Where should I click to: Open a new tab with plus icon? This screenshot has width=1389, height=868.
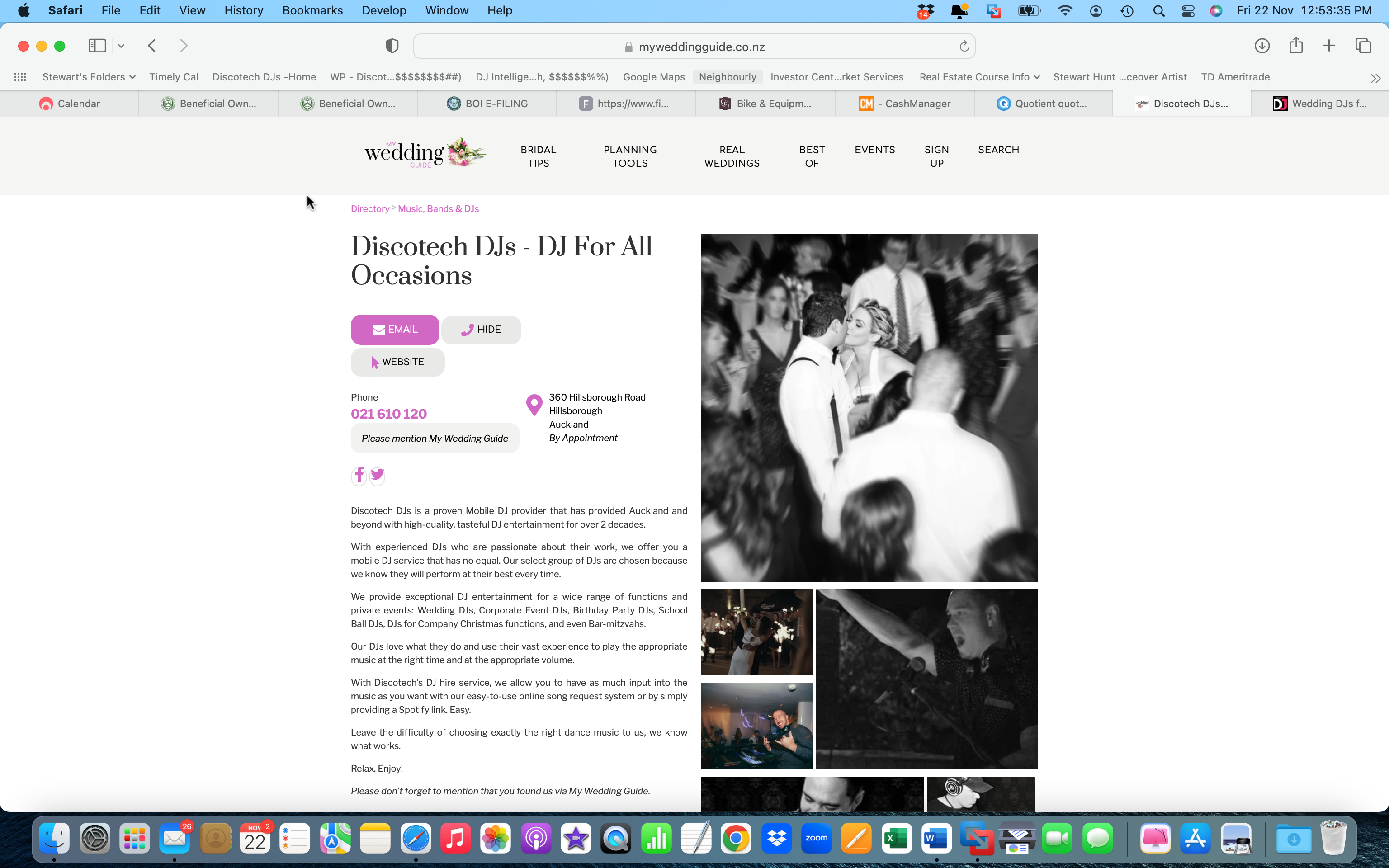1329,46
